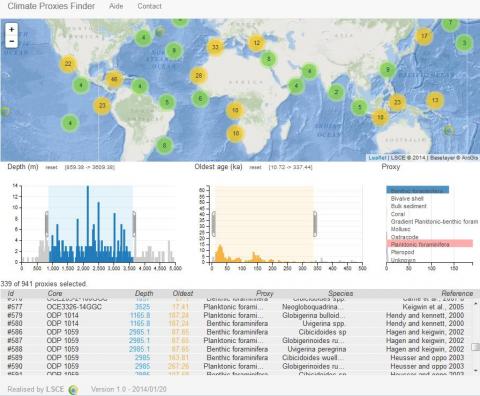Grab the right handle of the depth range

(x=134, y=224)
